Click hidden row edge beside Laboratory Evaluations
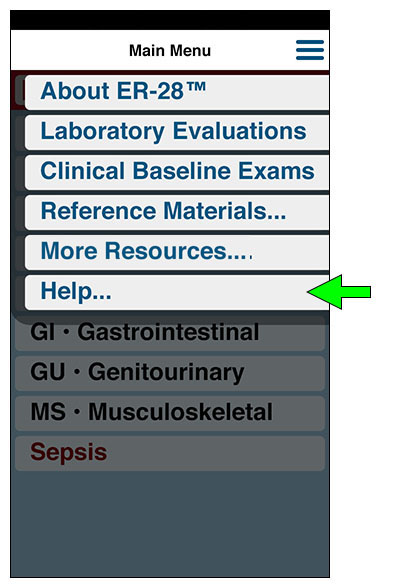Screen dimensions: 400x588 (20, 133)
